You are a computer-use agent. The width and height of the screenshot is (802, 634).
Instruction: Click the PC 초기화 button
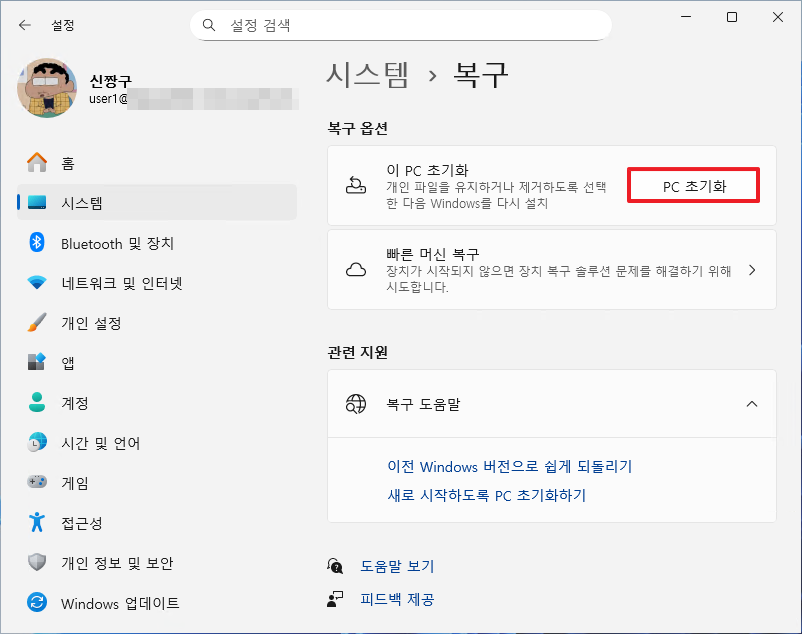694,186
